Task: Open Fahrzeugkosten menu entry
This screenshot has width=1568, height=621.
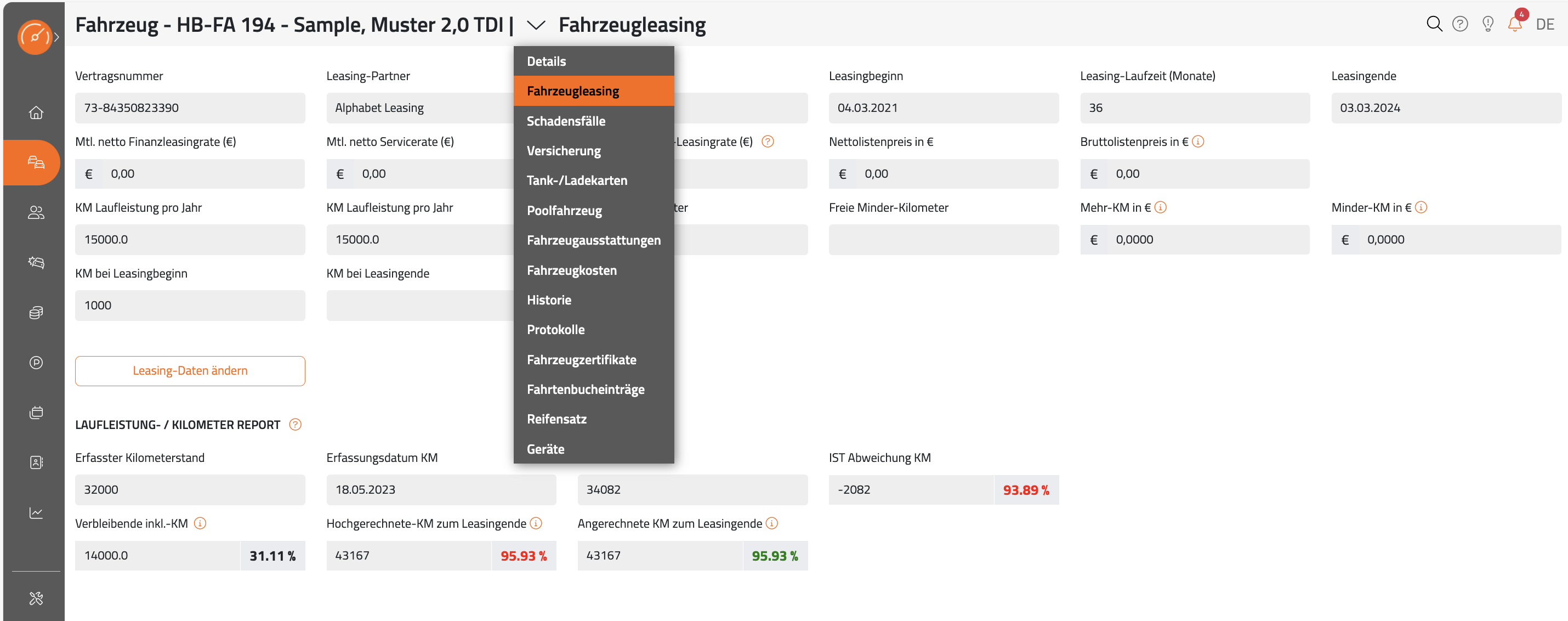Action: [x=593, y=270]
